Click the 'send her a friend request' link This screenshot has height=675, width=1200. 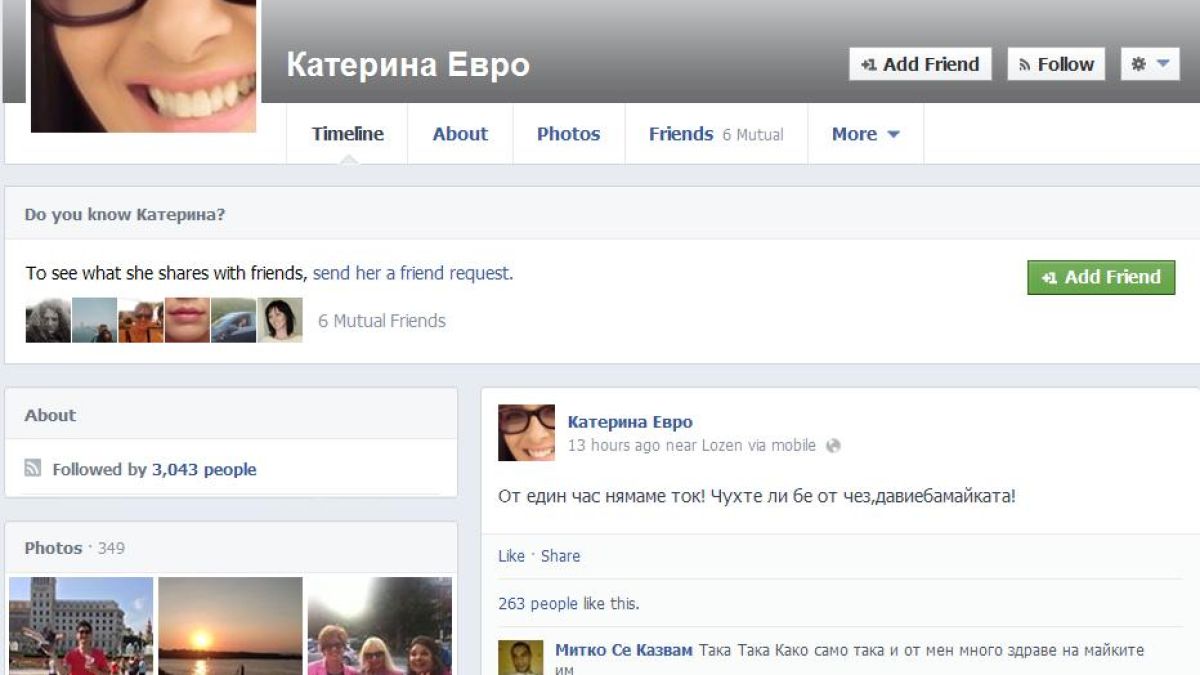[413, 273]
